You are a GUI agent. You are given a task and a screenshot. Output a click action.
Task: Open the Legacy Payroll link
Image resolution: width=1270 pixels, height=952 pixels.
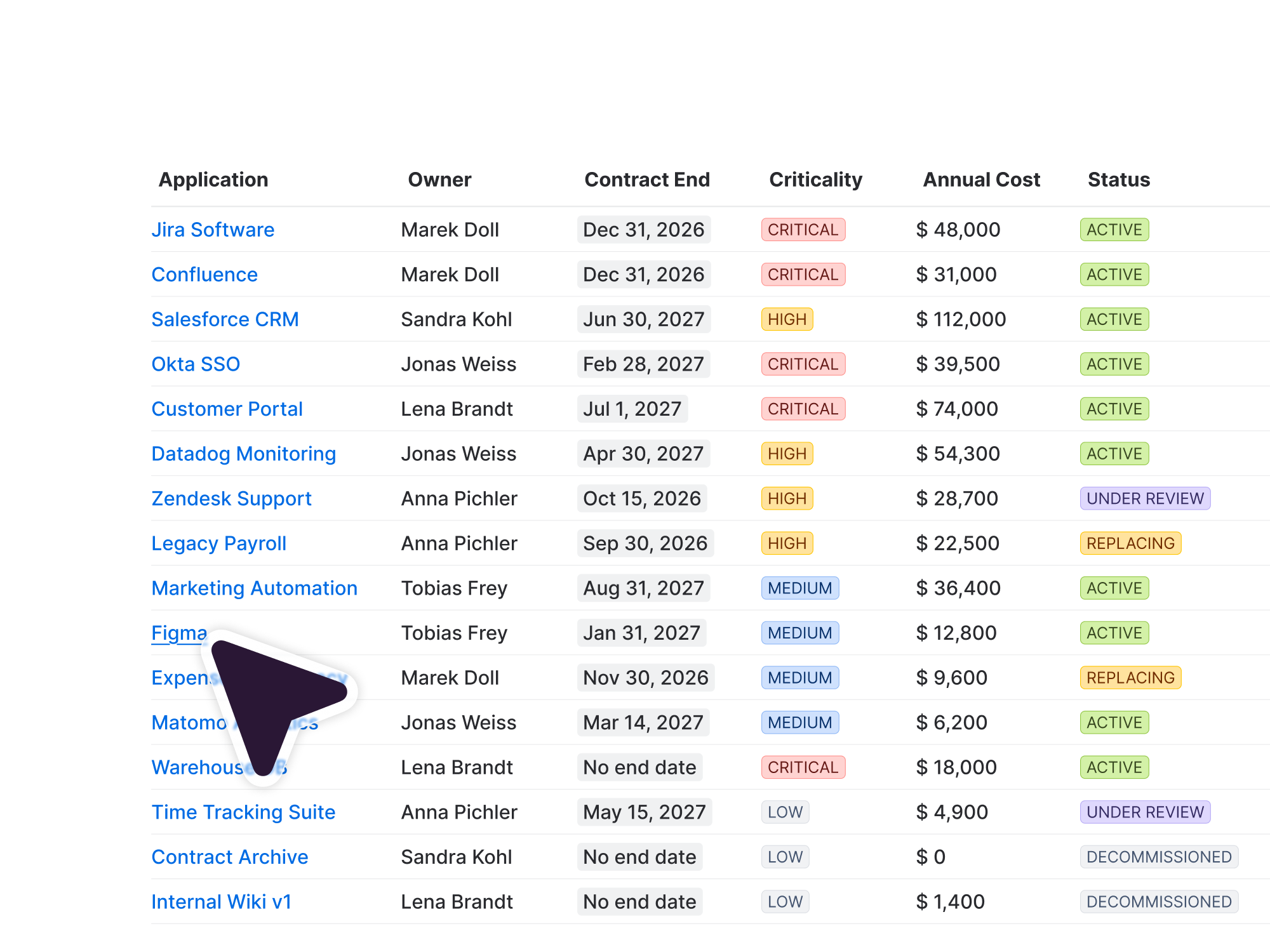218,543
